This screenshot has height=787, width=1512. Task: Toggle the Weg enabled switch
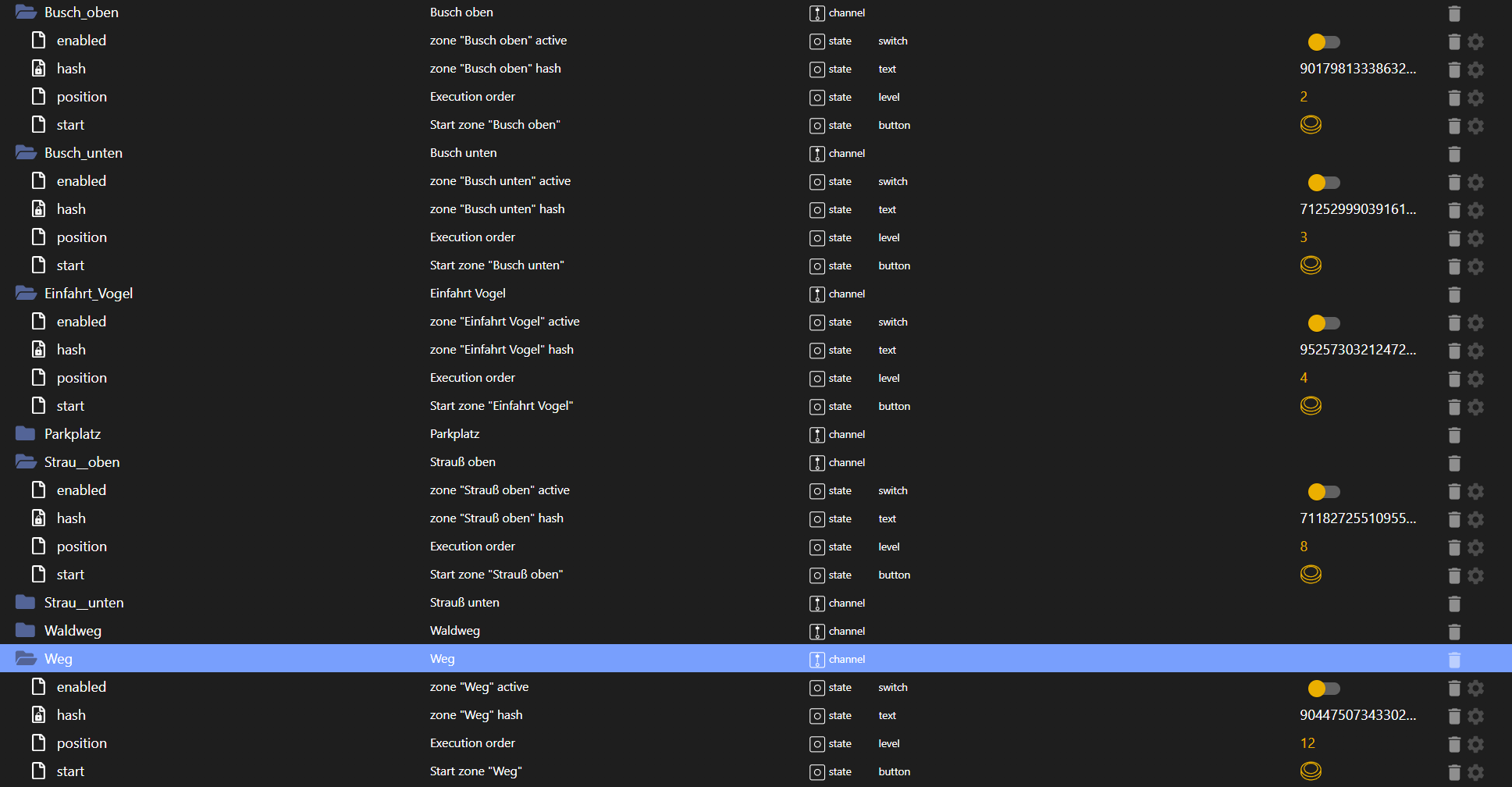coord(1323,688)
